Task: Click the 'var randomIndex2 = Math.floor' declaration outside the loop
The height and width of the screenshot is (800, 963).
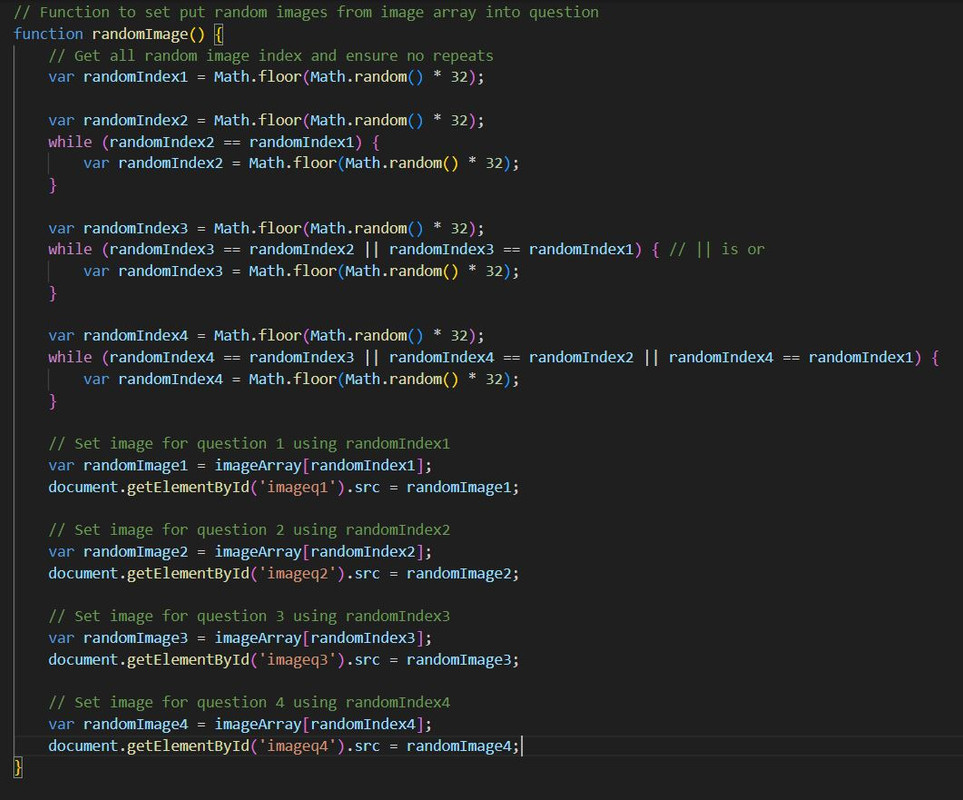Action: point(266,120)
